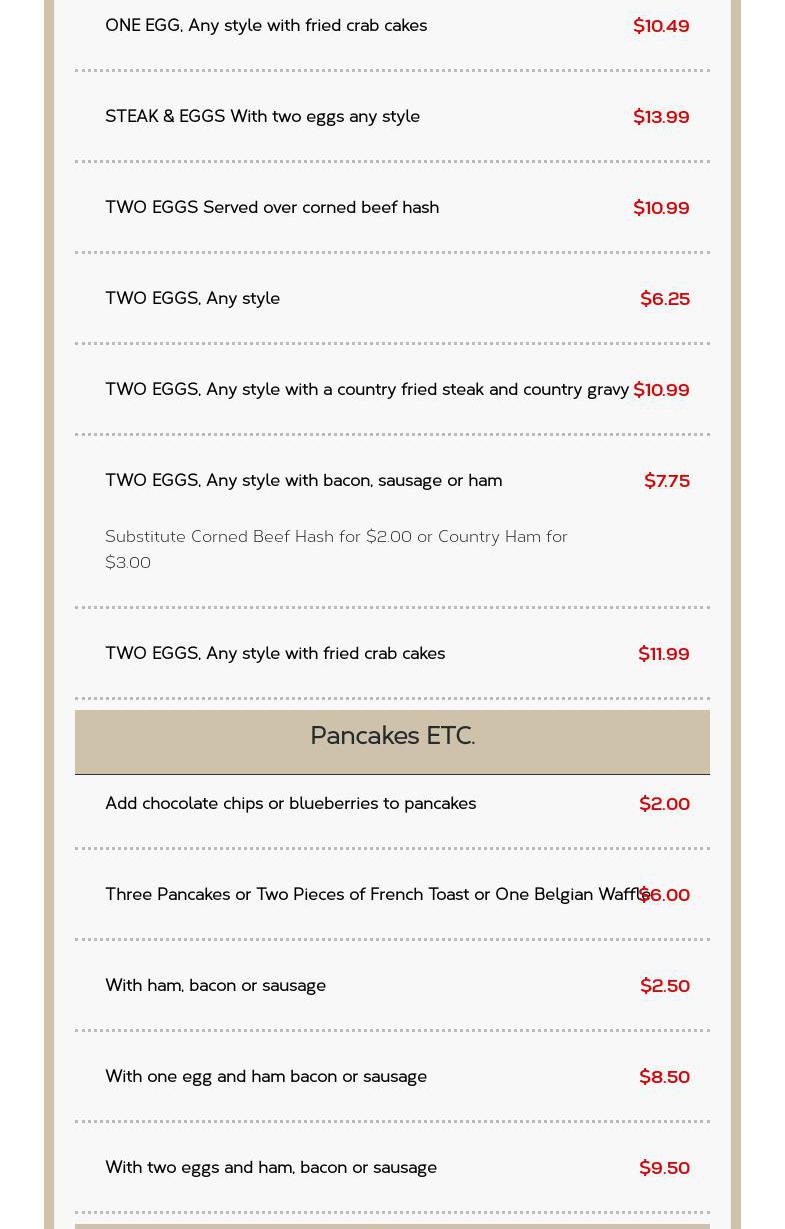This screenshot has height=1229, width=785.
Task: Select the Three Pancakes or French Toast item
Action: [370, 895]
